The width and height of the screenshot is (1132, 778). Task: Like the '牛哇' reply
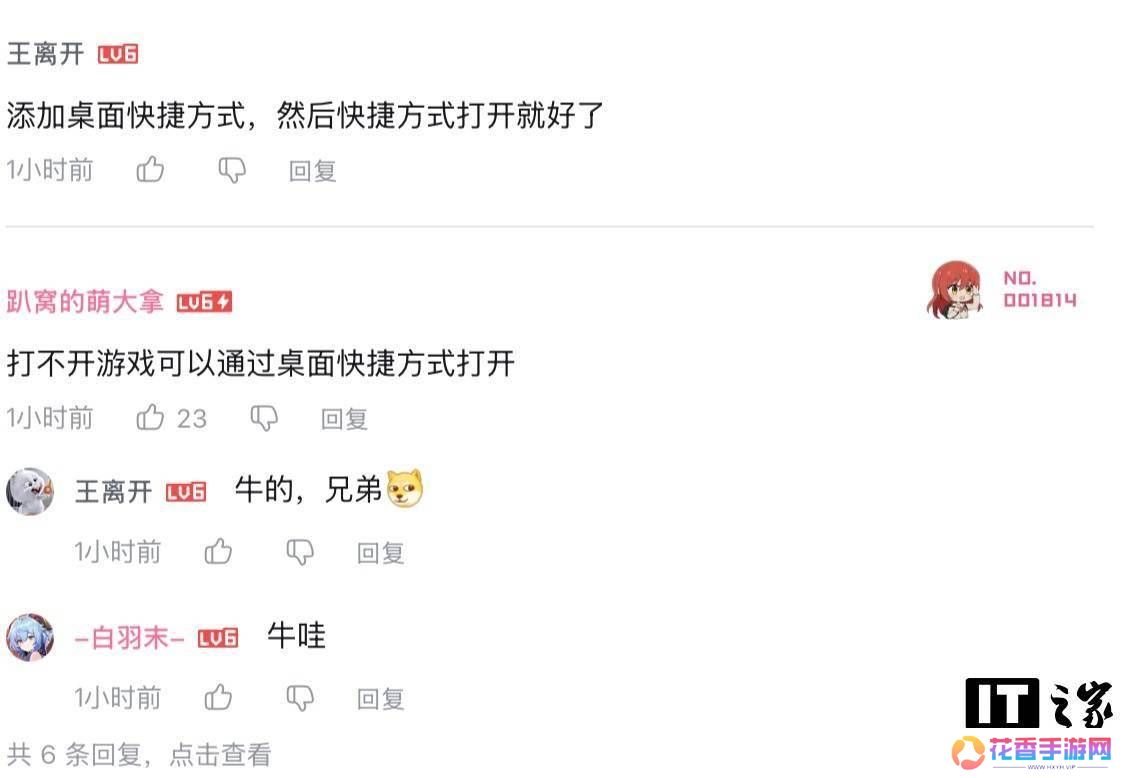pyautogui.click(x=218, y=697)
